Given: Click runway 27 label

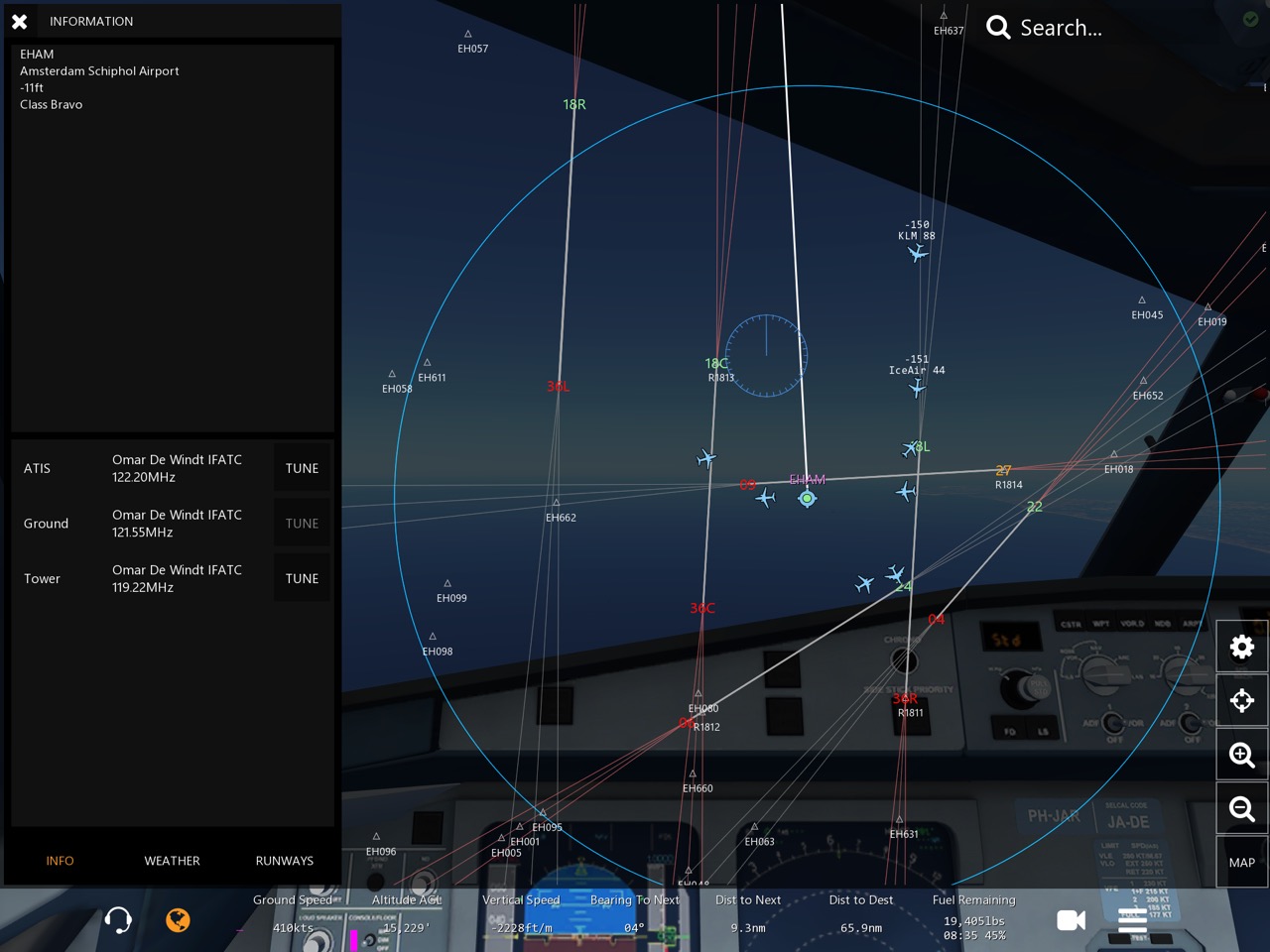Looking at the screenshot, I should point(1003,470).
